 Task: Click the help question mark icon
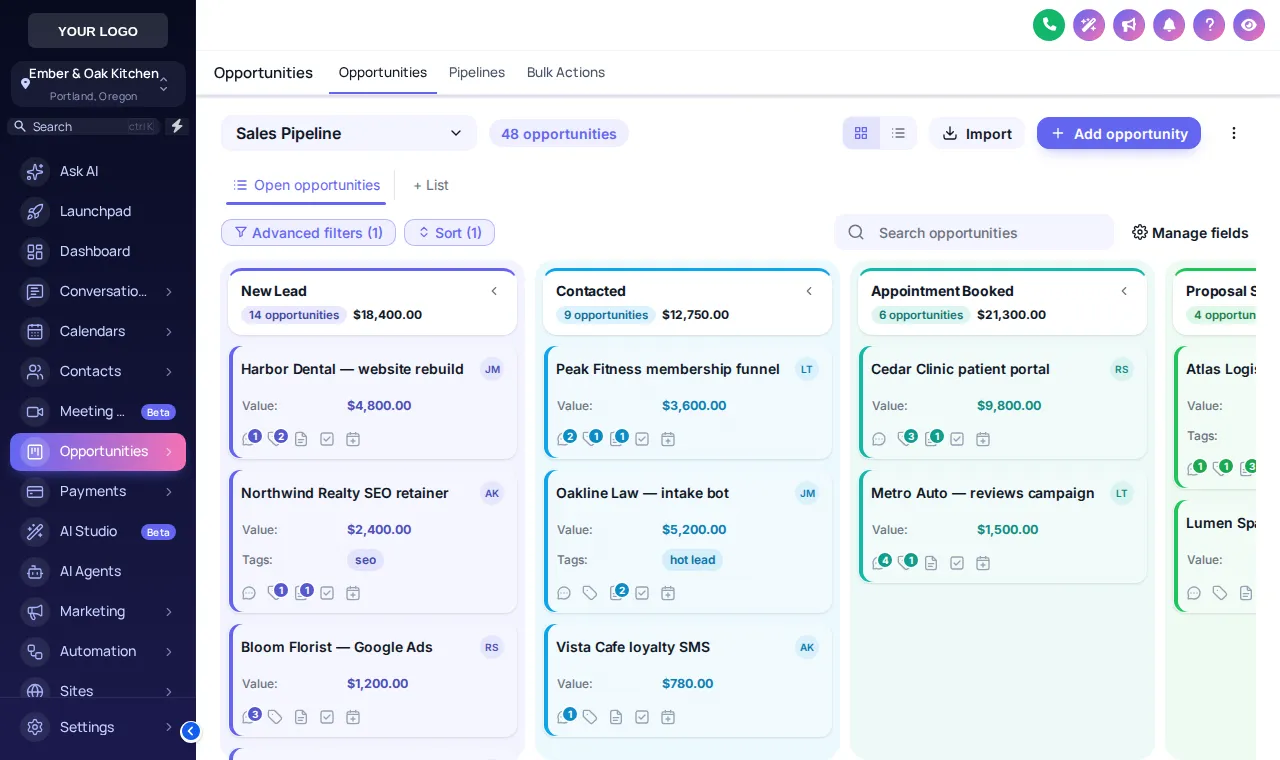click(1209, 25)
